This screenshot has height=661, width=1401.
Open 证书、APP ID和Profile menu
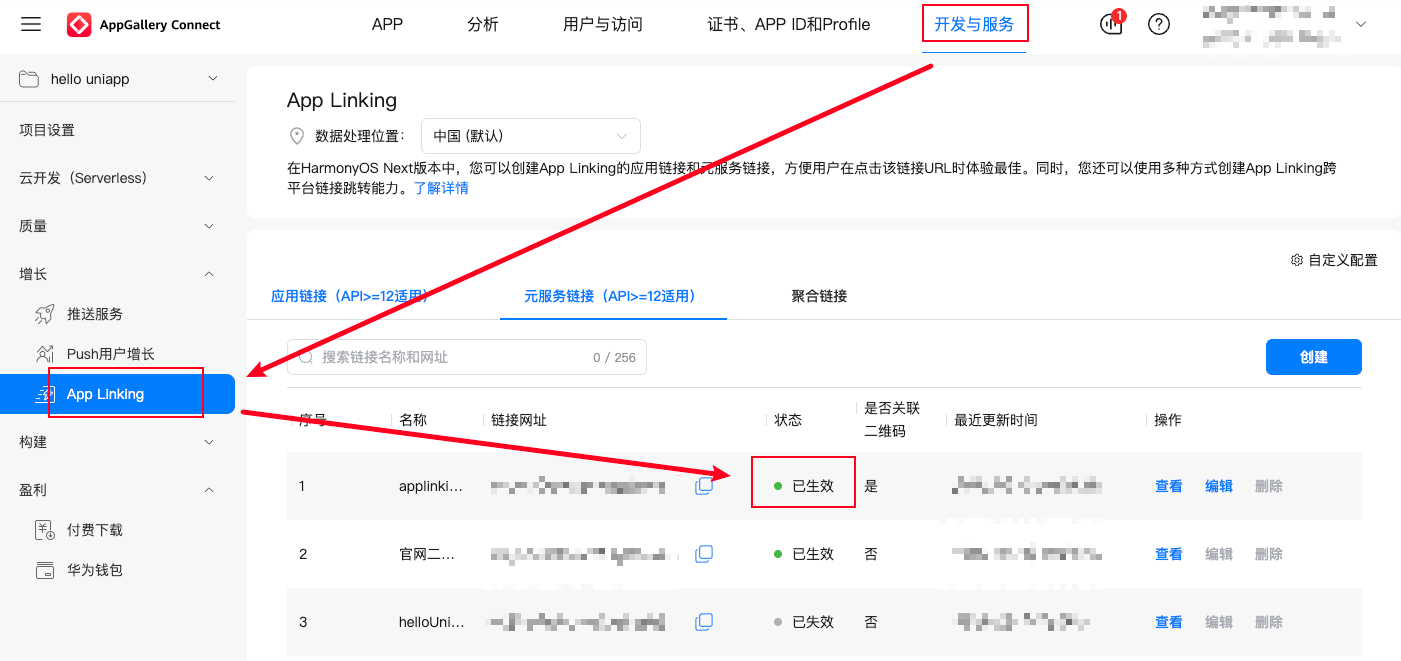click(789, 24)
